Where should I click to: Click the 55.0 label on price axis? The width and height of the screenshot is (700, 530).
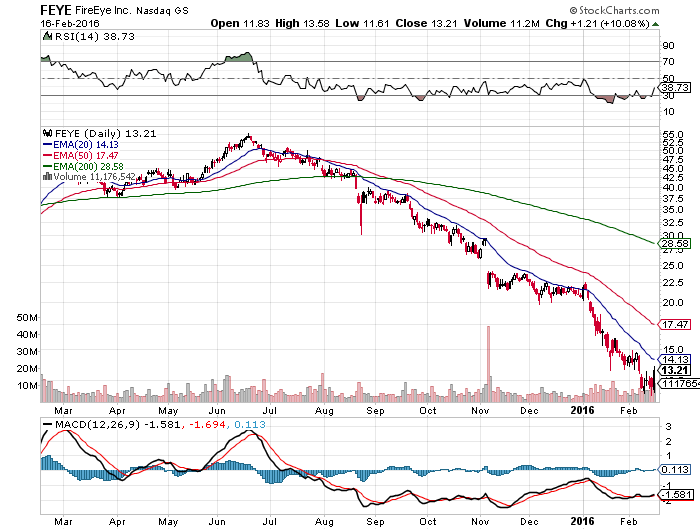673,134
